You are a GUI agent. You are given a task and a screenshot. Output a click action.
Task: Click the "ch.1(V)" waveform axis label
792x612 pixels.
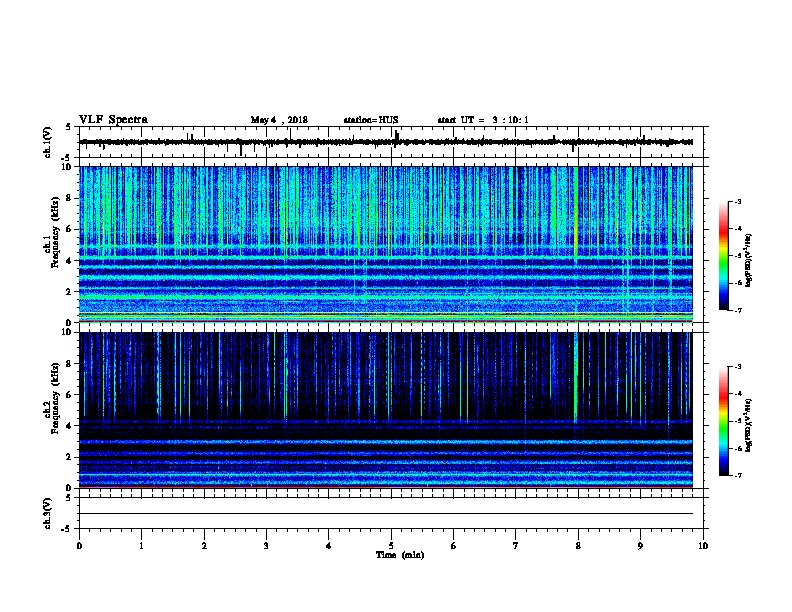(48, 142)
